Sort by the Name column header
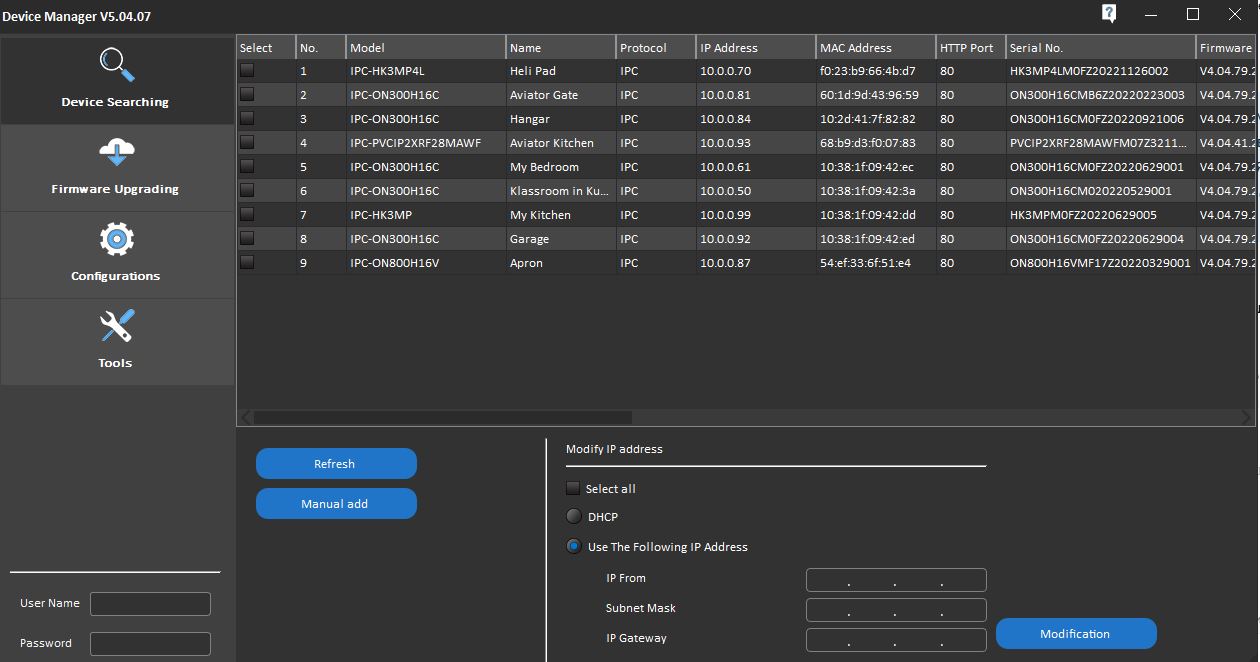The image size is (1260, 662). (x=561, y=47)
